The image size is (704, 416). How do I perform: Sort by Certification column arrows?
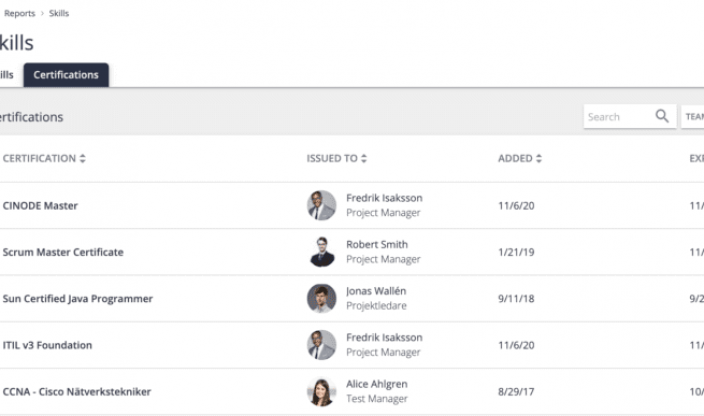point(83,159)
